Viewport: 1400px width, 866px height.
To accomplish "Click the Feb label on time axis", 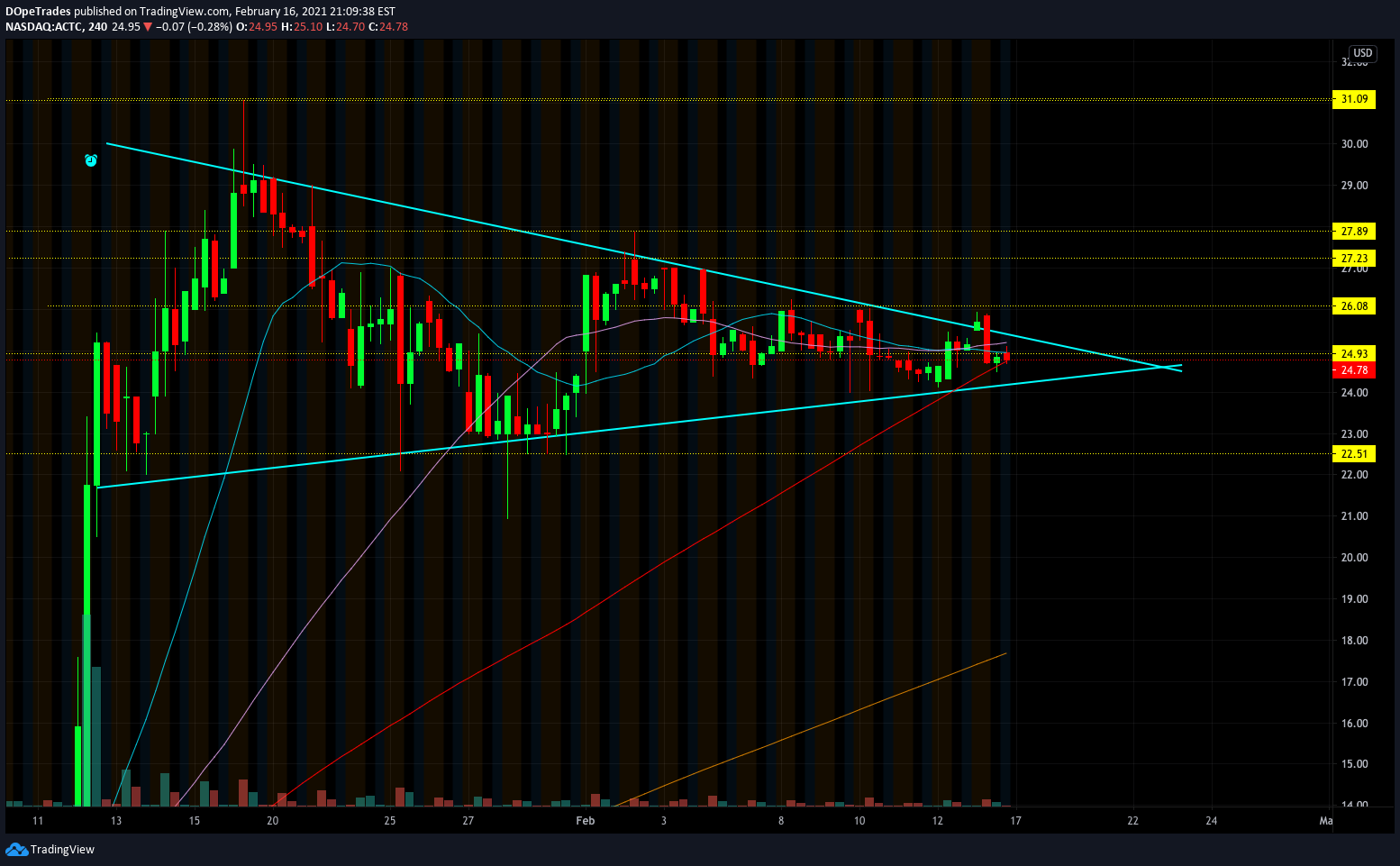I will click(x=586, y=821).
